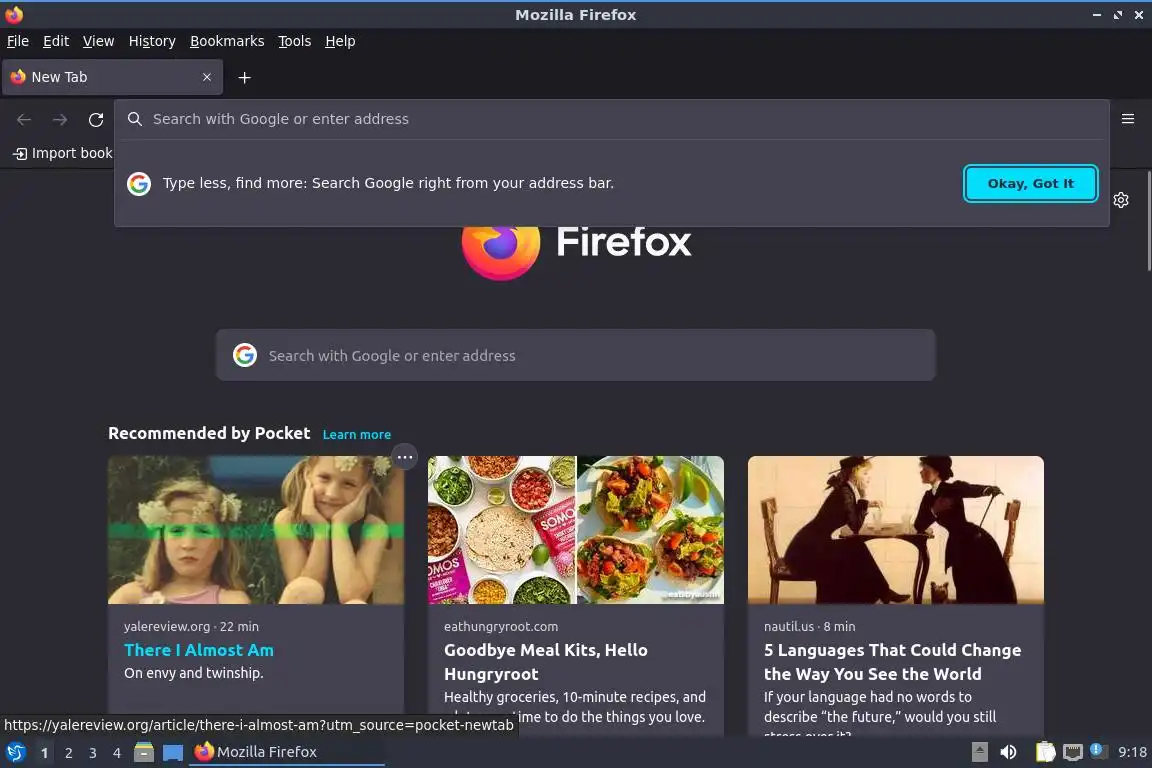Click the network status tray icon
The width and height of the screenshot is (1152, 768).
tap(1073, 752)
